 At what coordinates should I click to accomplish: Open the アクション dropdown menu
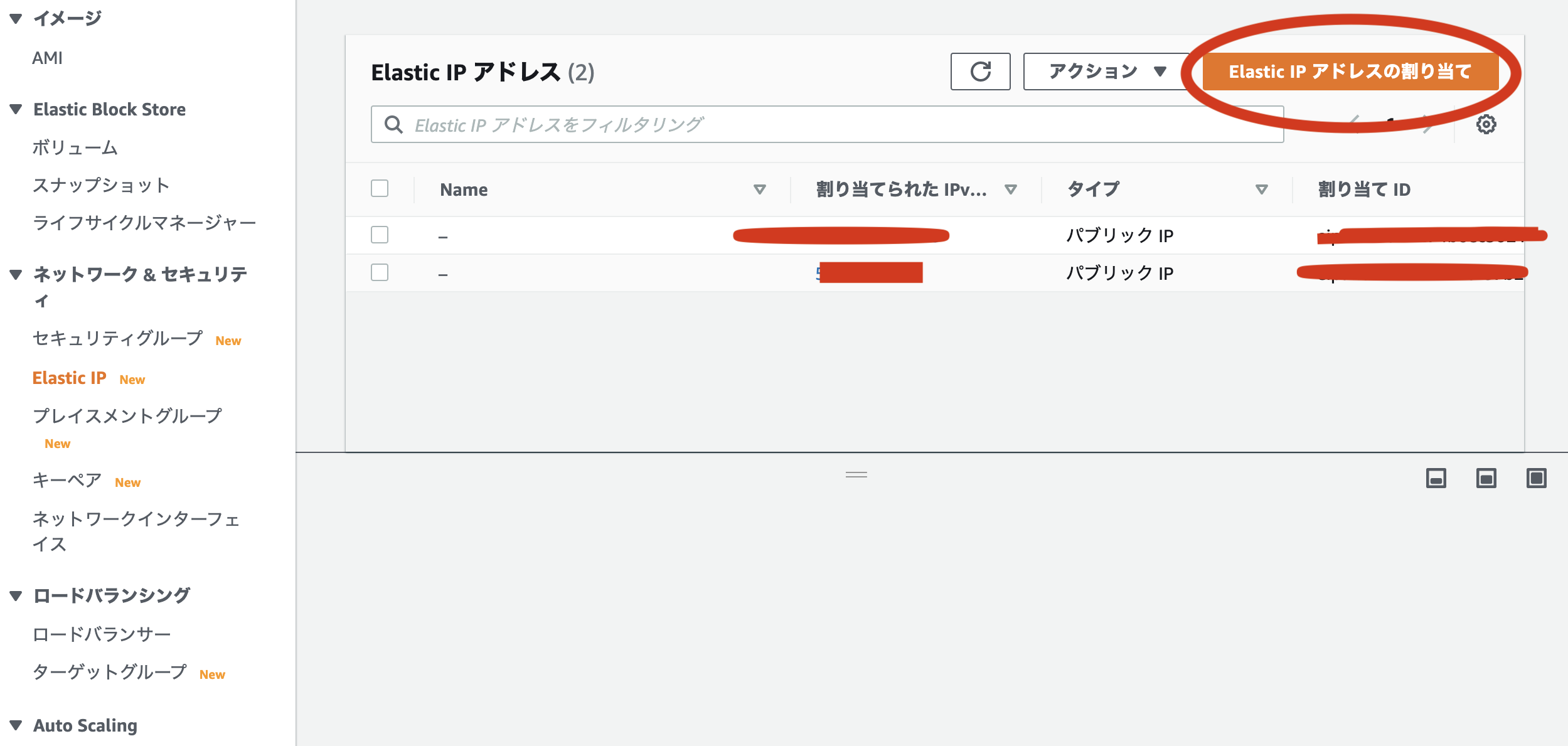(1107, 72)
